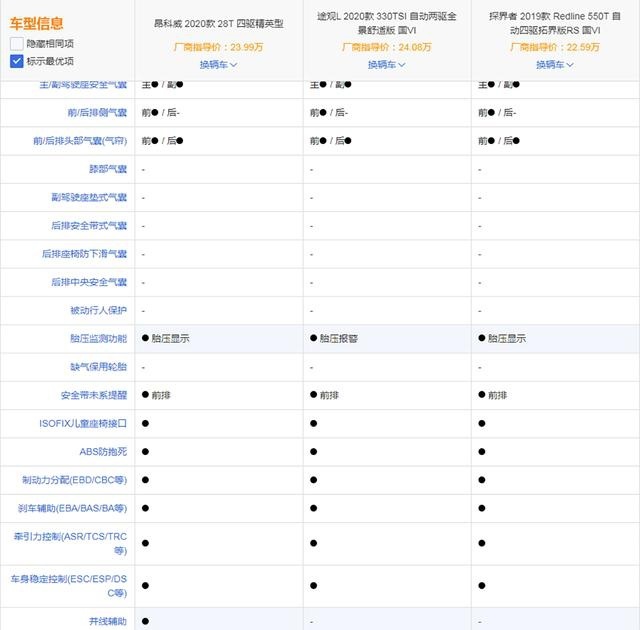
Task: Click 安全带未系提醒 parameter label
Action: click(x=94, y=395)
